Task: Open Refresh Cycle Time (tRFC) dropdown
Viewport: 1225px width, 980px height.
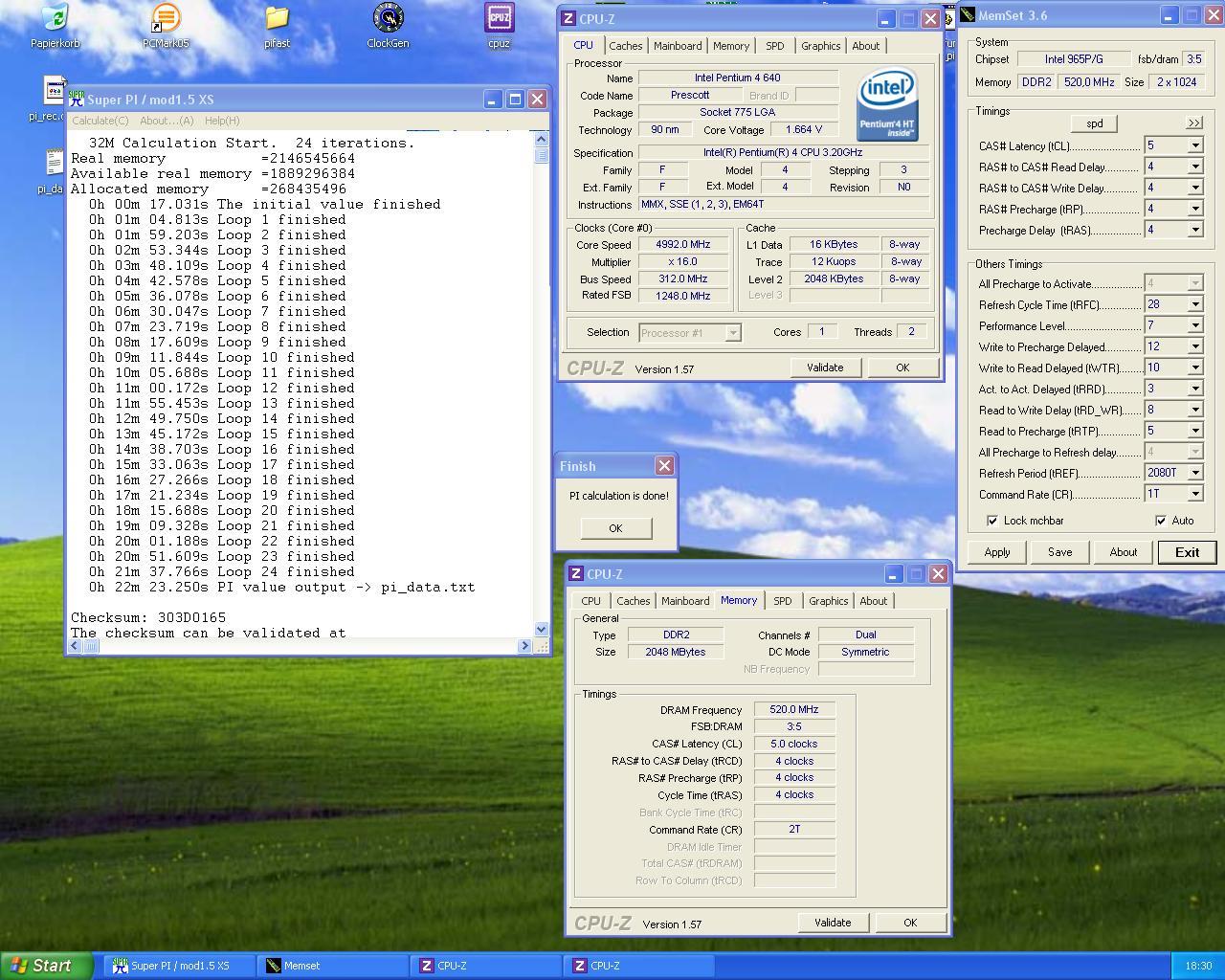Action: tap(1195, 304)
